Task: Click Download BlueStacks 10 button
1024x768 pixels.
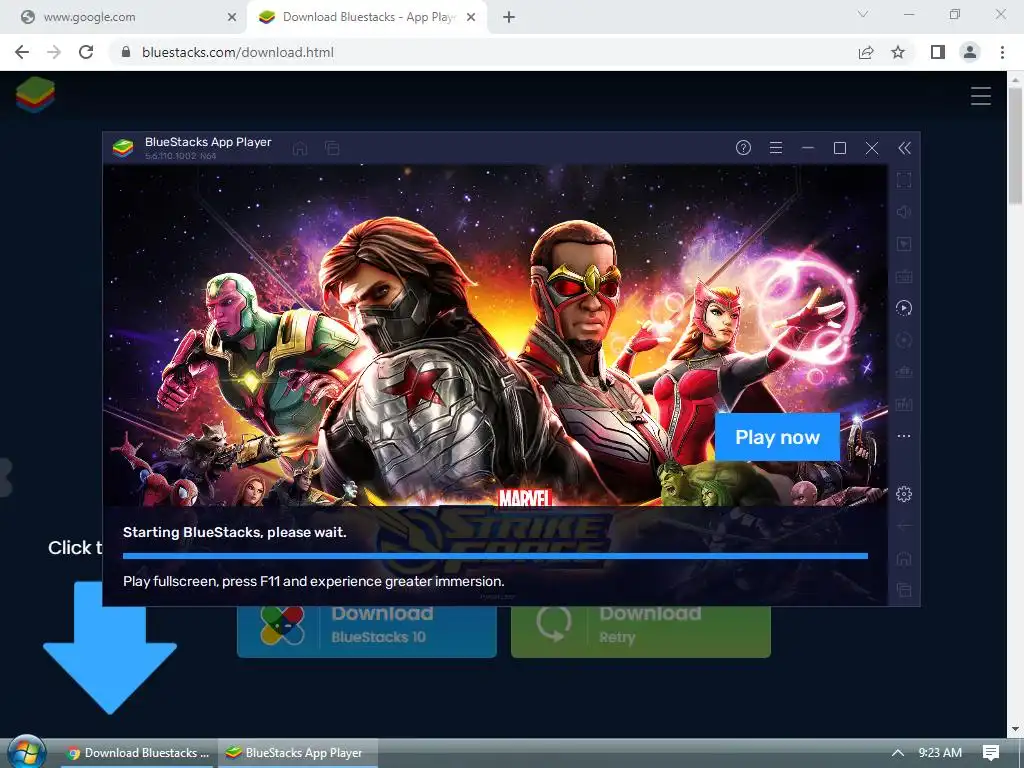Action: pyautogui.click(x=366, y=630)
